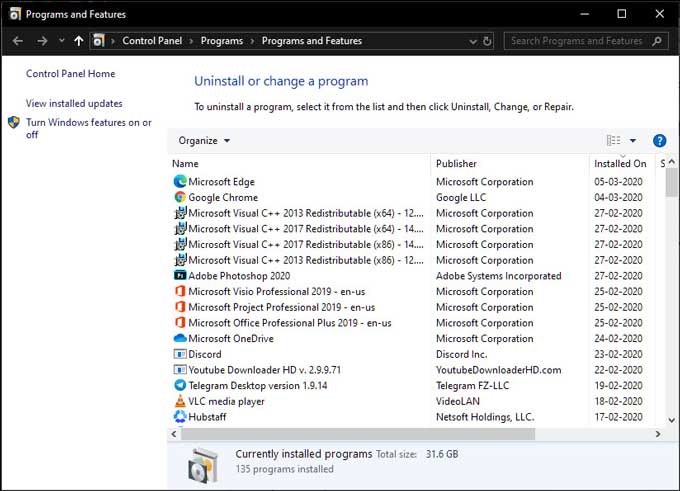
Task: Click the vertical scrollbar thumb
Action: coord(671,182)
